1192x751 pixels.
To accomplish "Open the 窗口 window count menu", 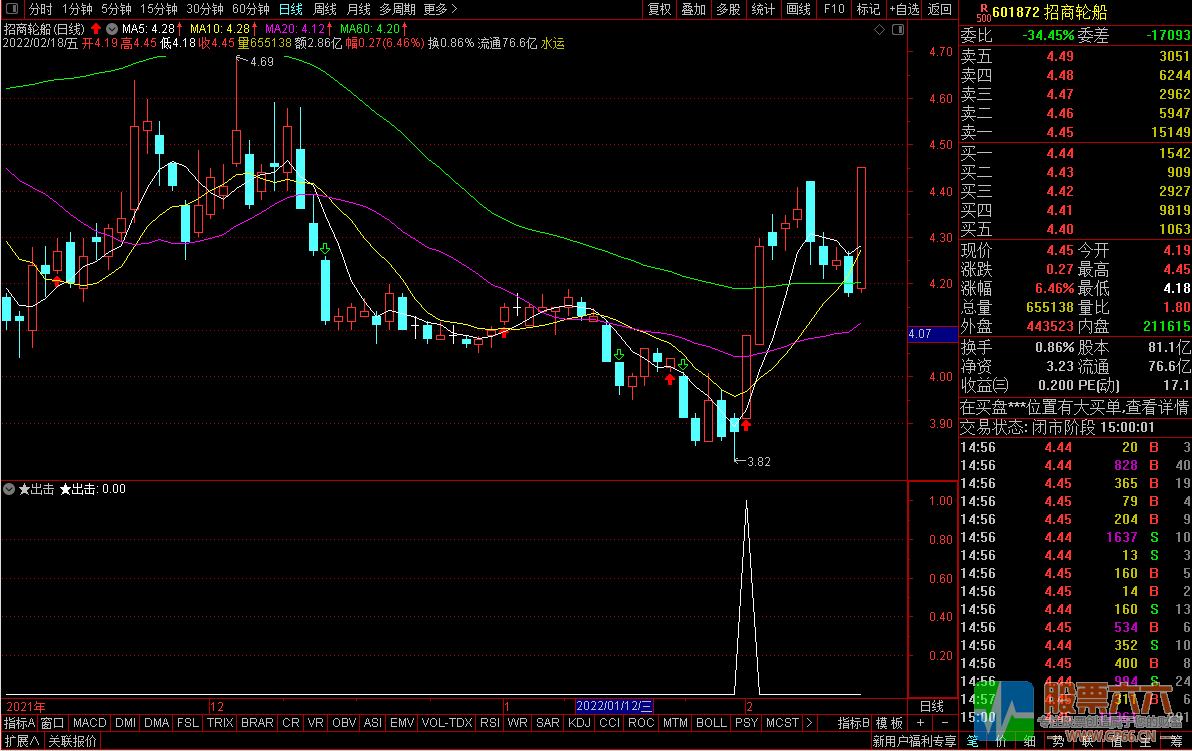I will pos(52,723).
